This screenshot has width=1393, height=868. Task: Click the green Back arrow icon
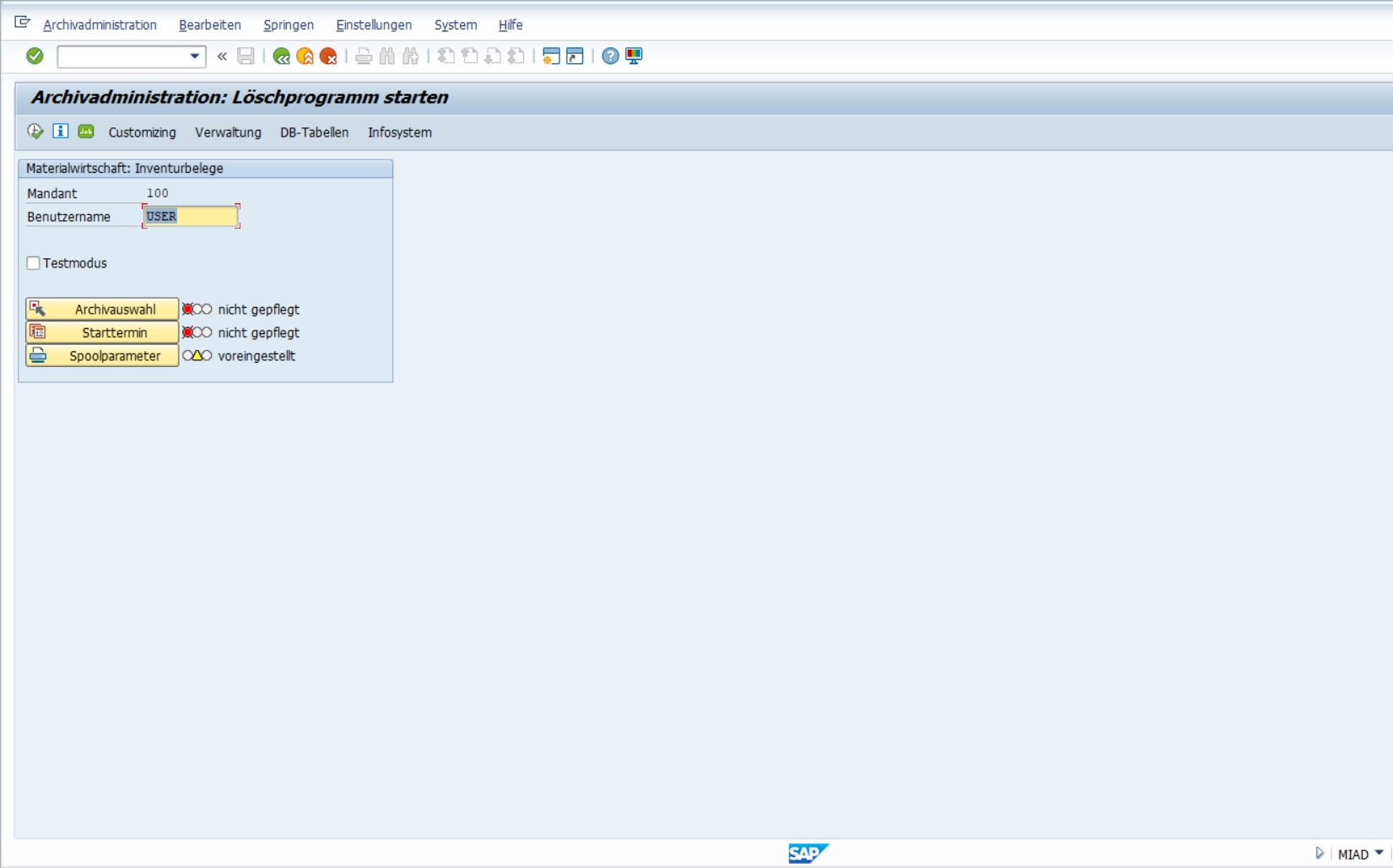point(282,57)
